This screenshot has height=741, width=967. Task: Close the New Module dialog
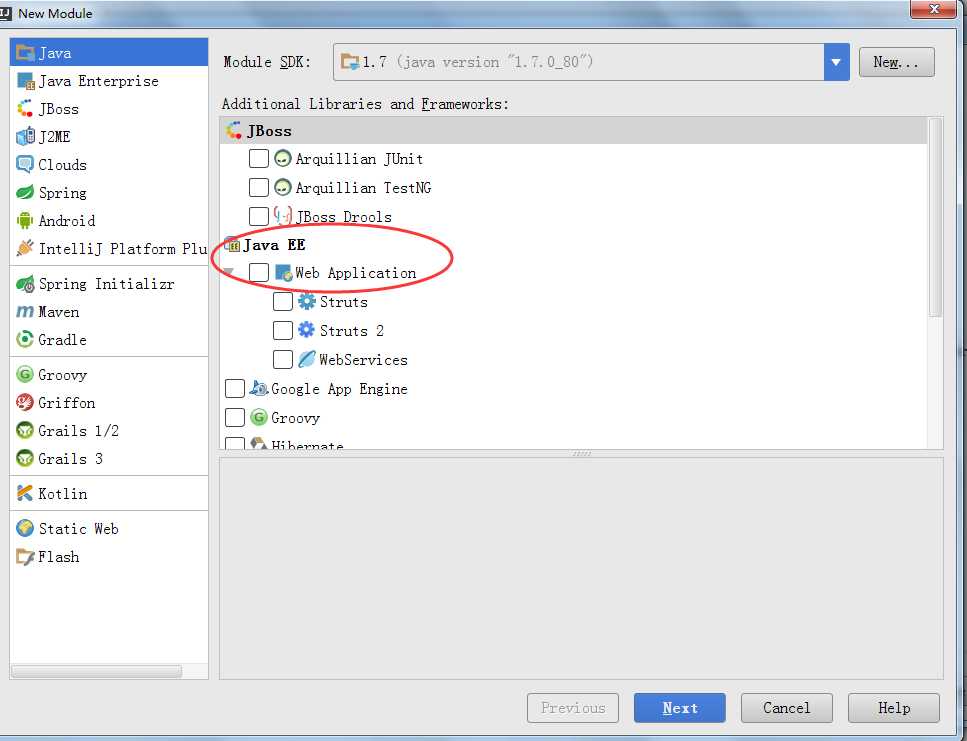coord(934,9)
